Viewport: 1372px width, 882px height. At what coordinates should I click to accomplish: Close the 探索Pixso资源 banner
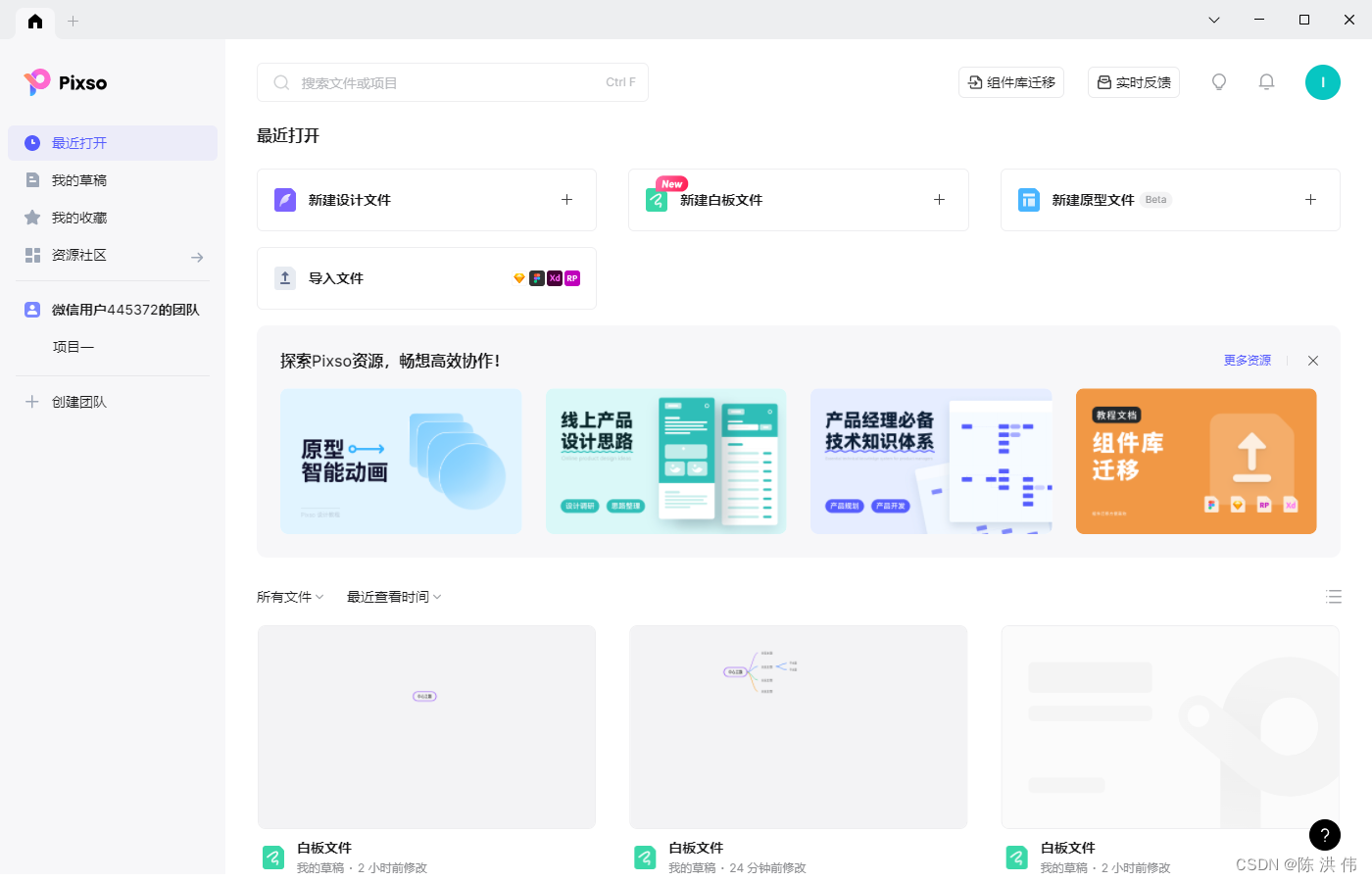coord(1313,361)
